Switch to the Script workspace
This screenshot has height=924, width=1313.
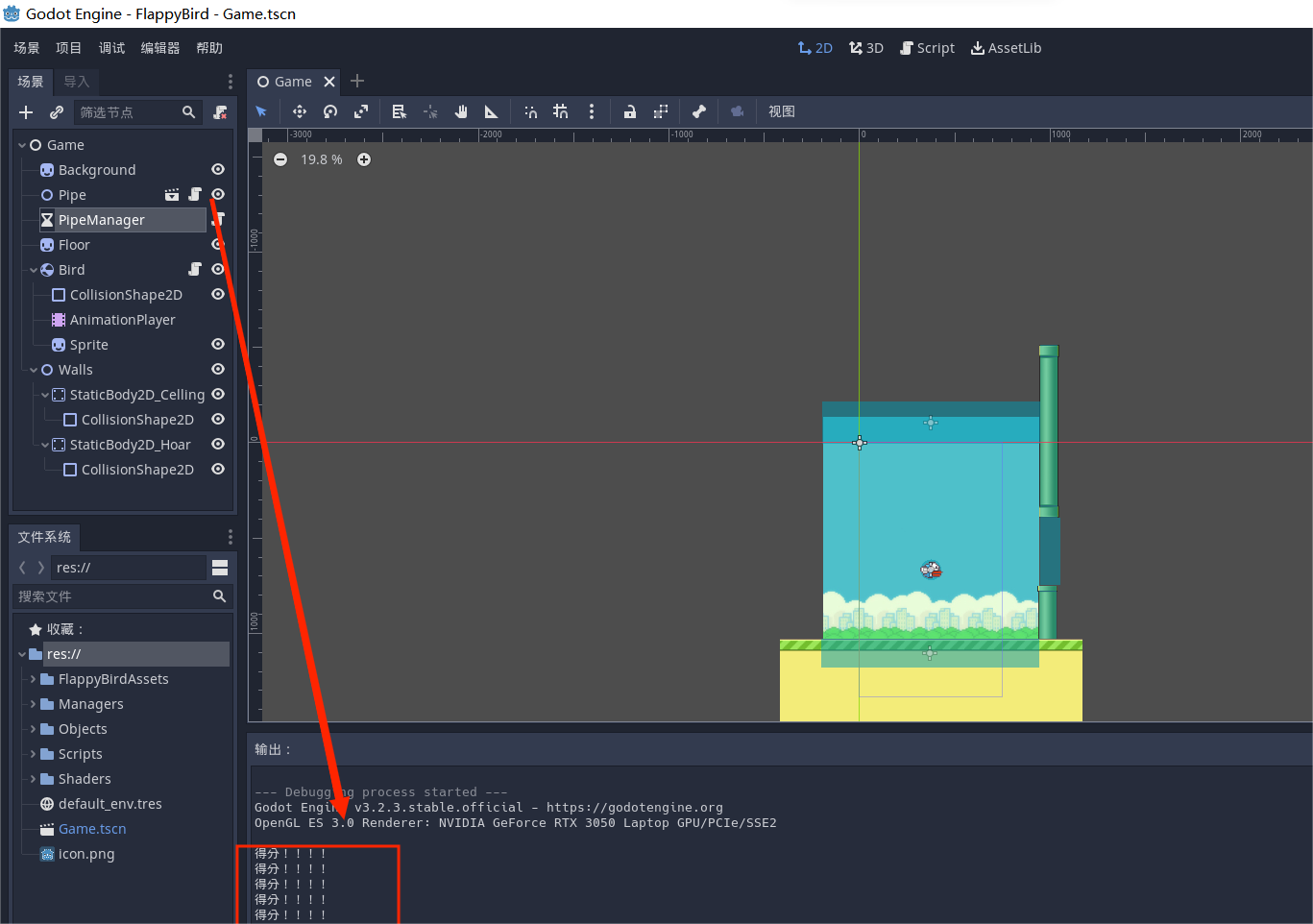pos(927,48)
